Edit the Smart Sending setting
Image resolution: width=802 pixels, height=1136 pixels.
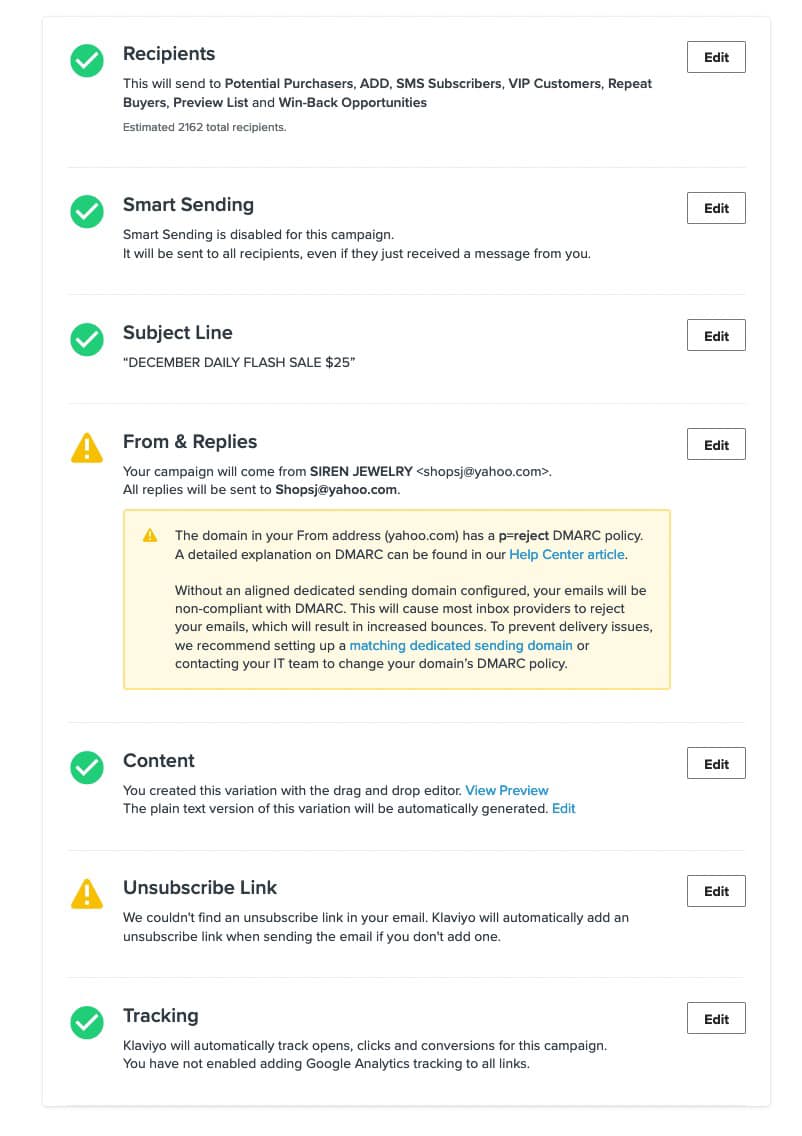coord(716,208)
